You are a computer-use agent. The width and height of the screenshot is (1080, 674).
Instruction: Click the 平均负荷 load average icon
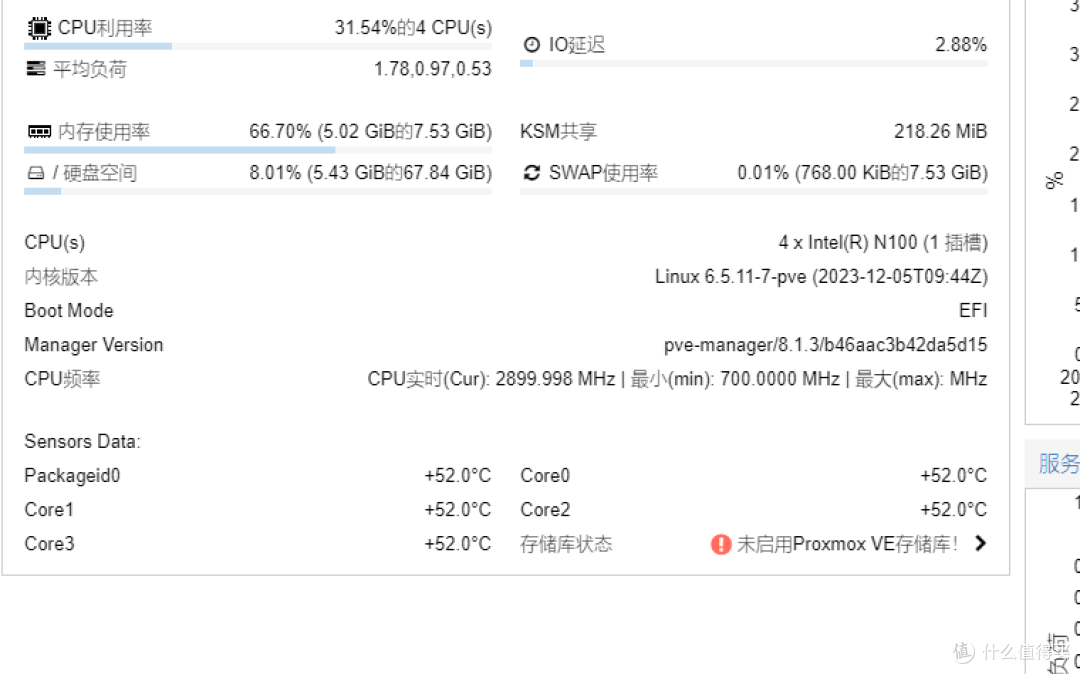[36, 68]
